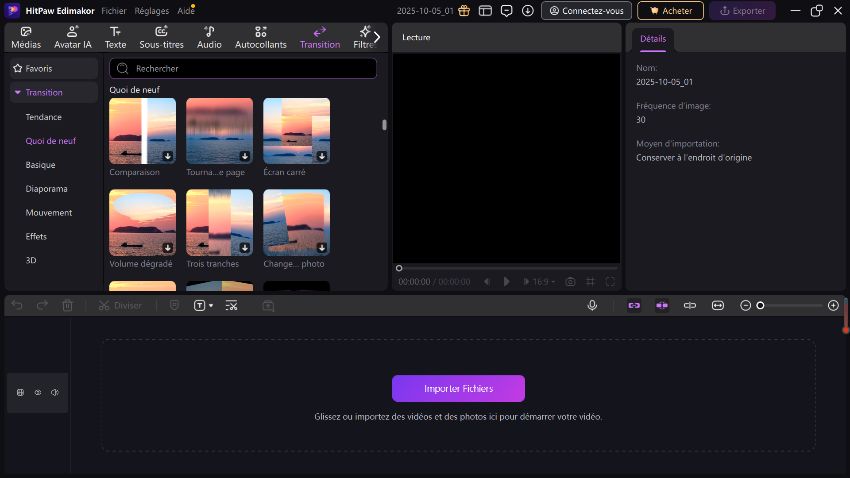Select the Transition tab
The height and width of the screenshot is (478, 850).
coord(320,37)
